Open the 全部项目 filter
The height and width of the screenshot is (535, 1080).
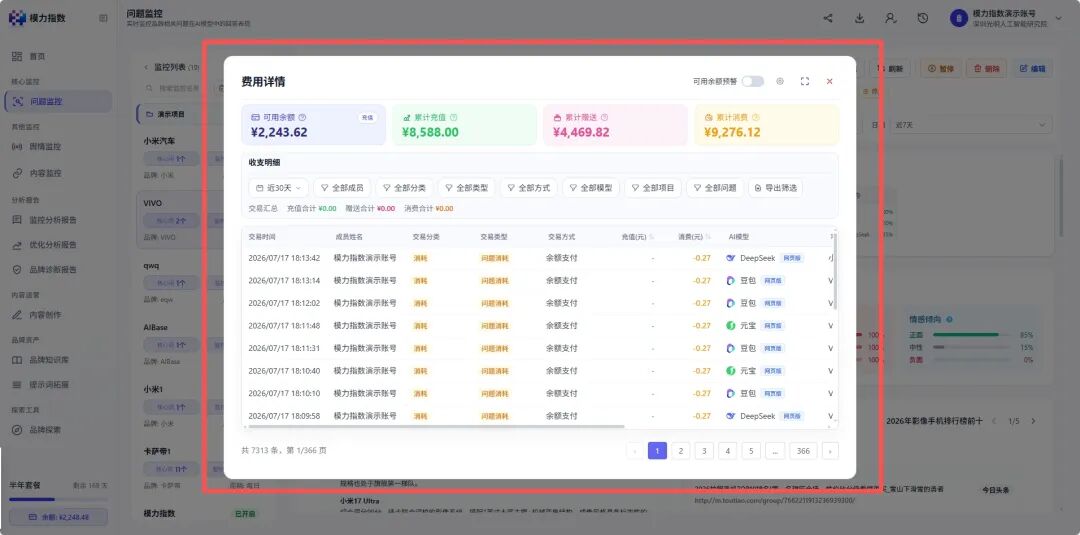(x=653, y=188)
